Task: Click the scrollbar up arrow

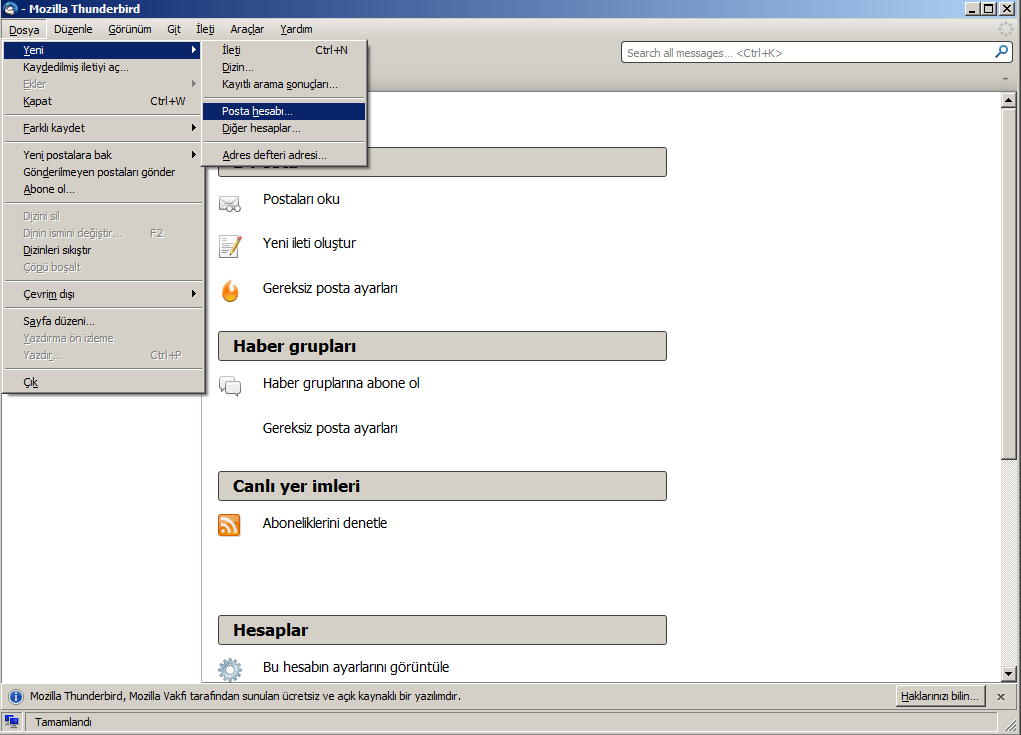Action: (1008, 100)
